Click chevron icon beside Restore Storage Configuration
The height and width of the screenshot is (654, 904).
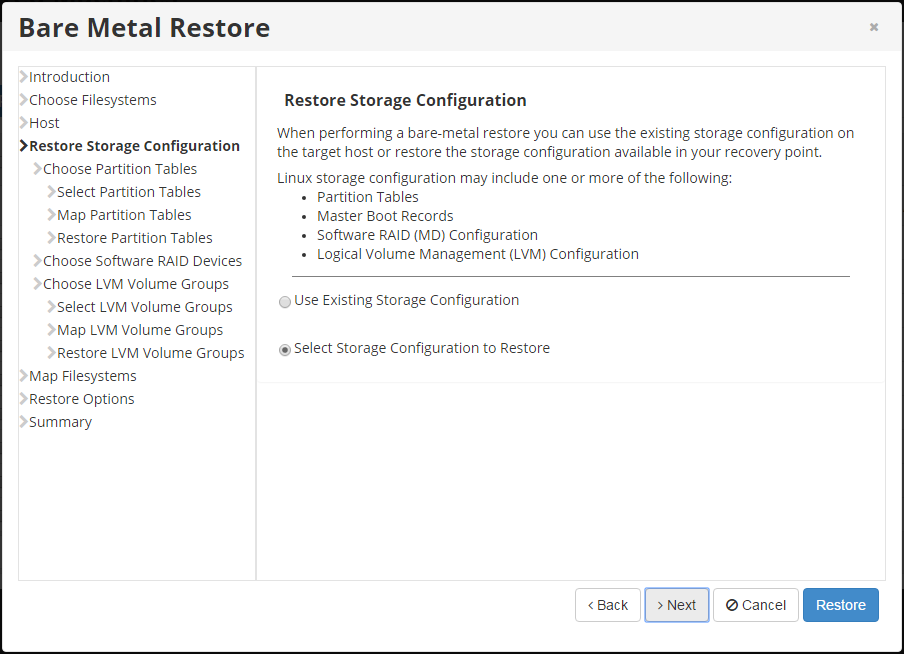pos(24,146)
